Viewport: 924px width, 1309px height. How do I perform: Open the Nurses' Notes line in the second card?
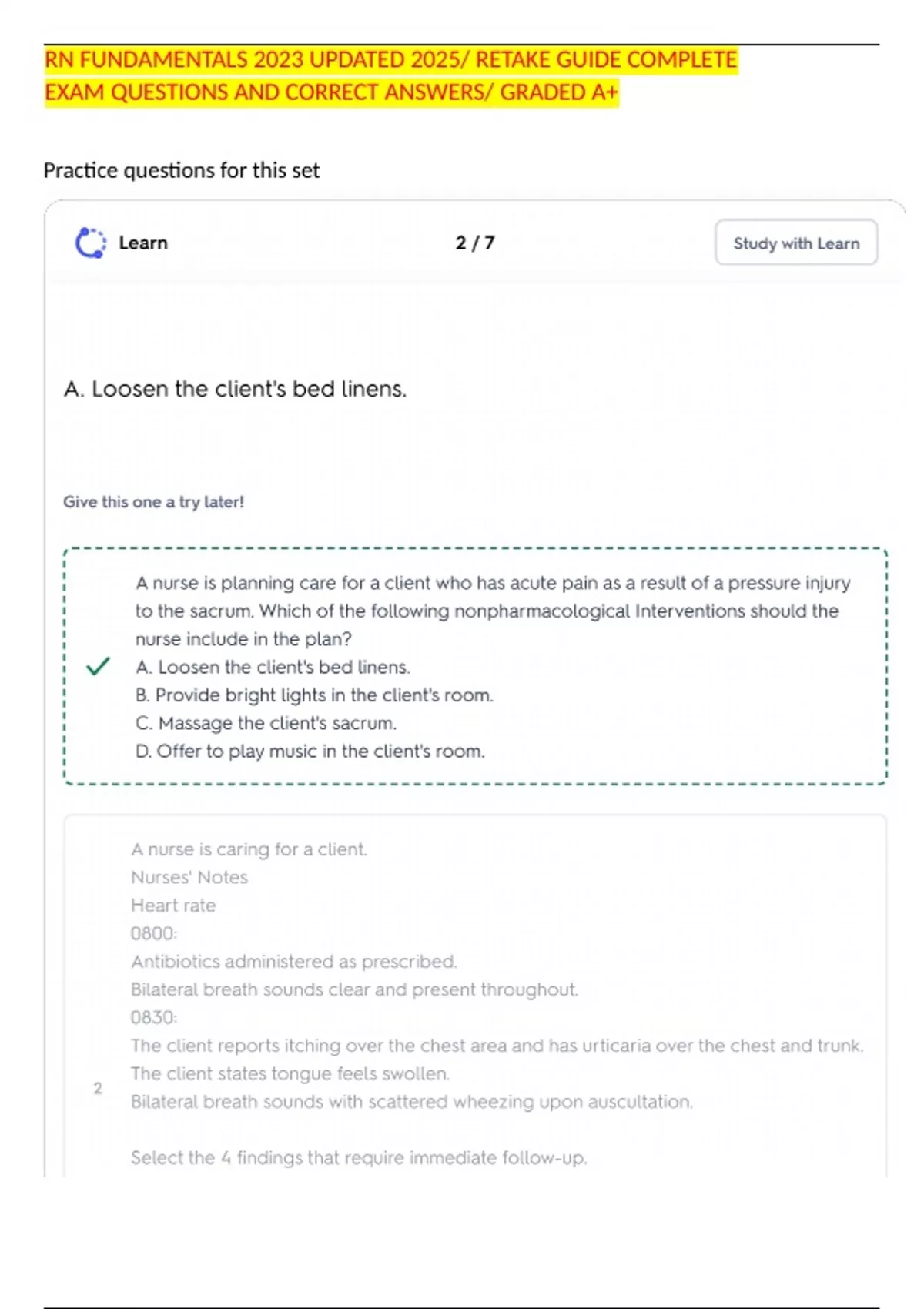189,877
